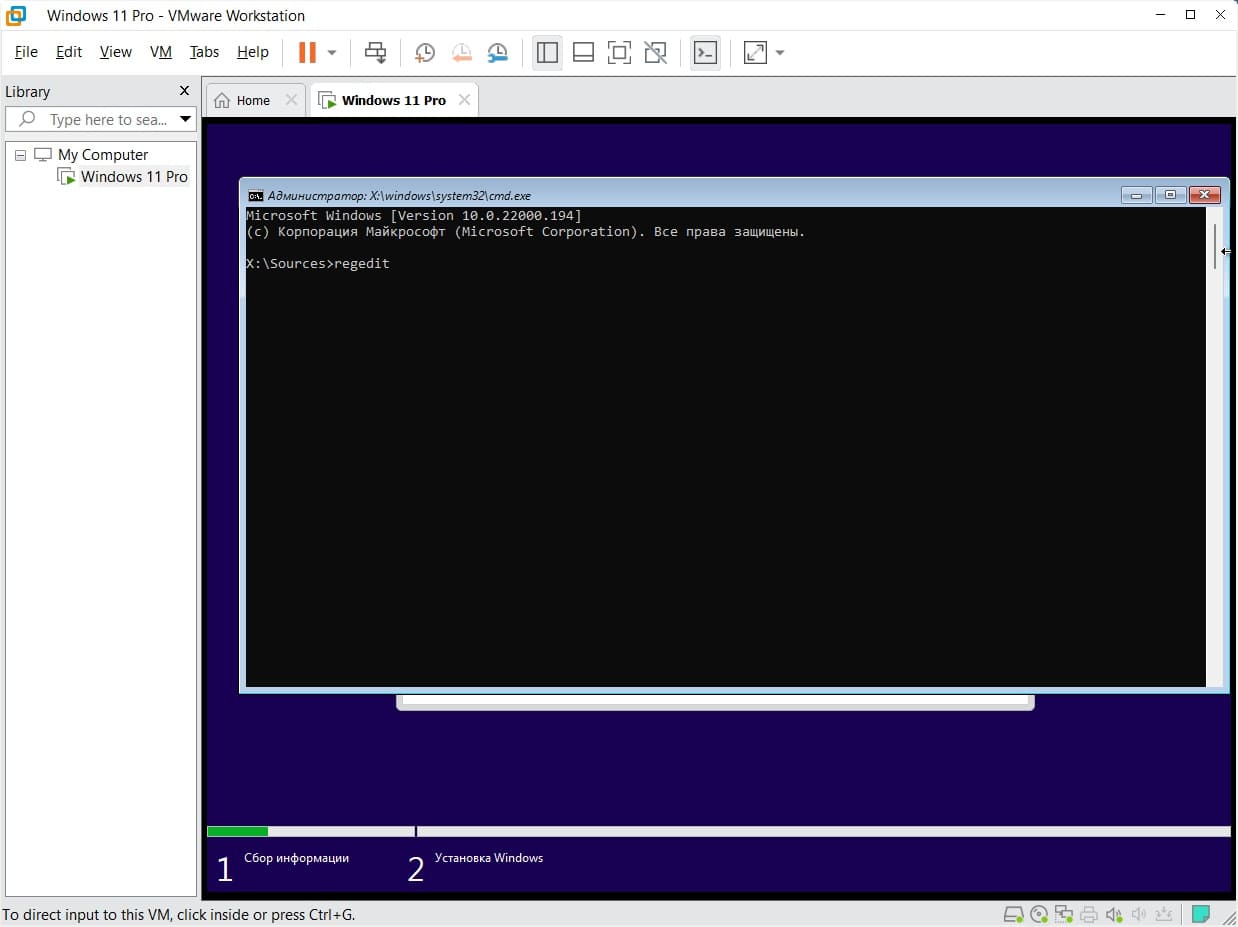Toggle the console view button

[705, 52]
